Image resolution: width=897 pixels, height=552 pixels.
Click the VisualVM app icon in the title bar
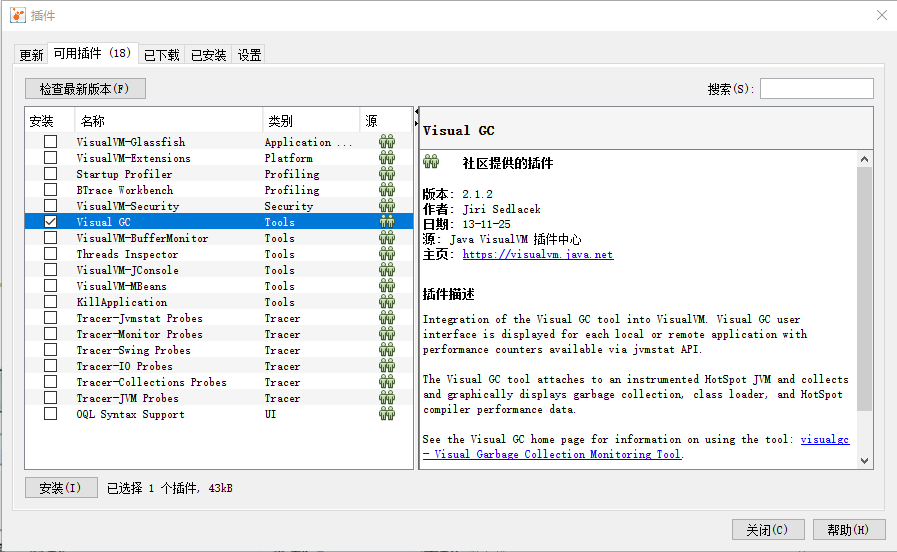click(x=18, y=15)
